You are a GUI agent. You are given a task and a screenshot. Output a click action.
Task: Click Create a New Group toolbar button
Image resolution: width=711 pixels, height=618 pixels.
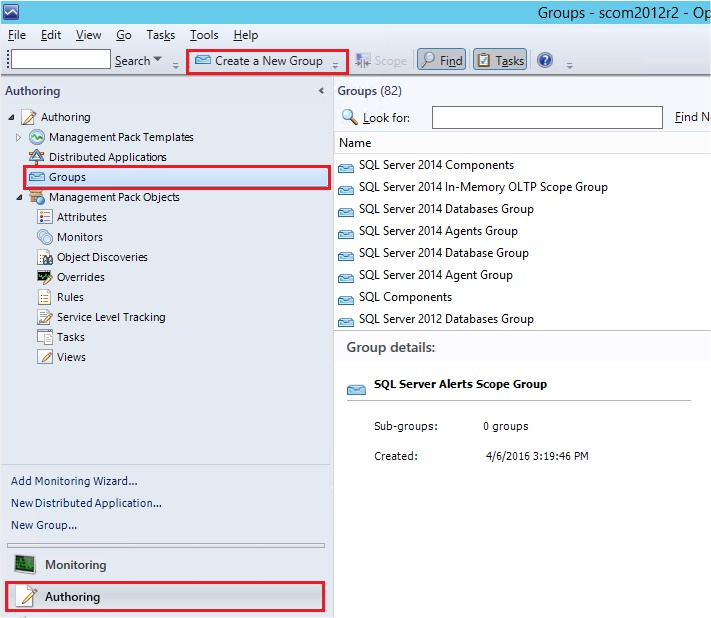[259, 61]
